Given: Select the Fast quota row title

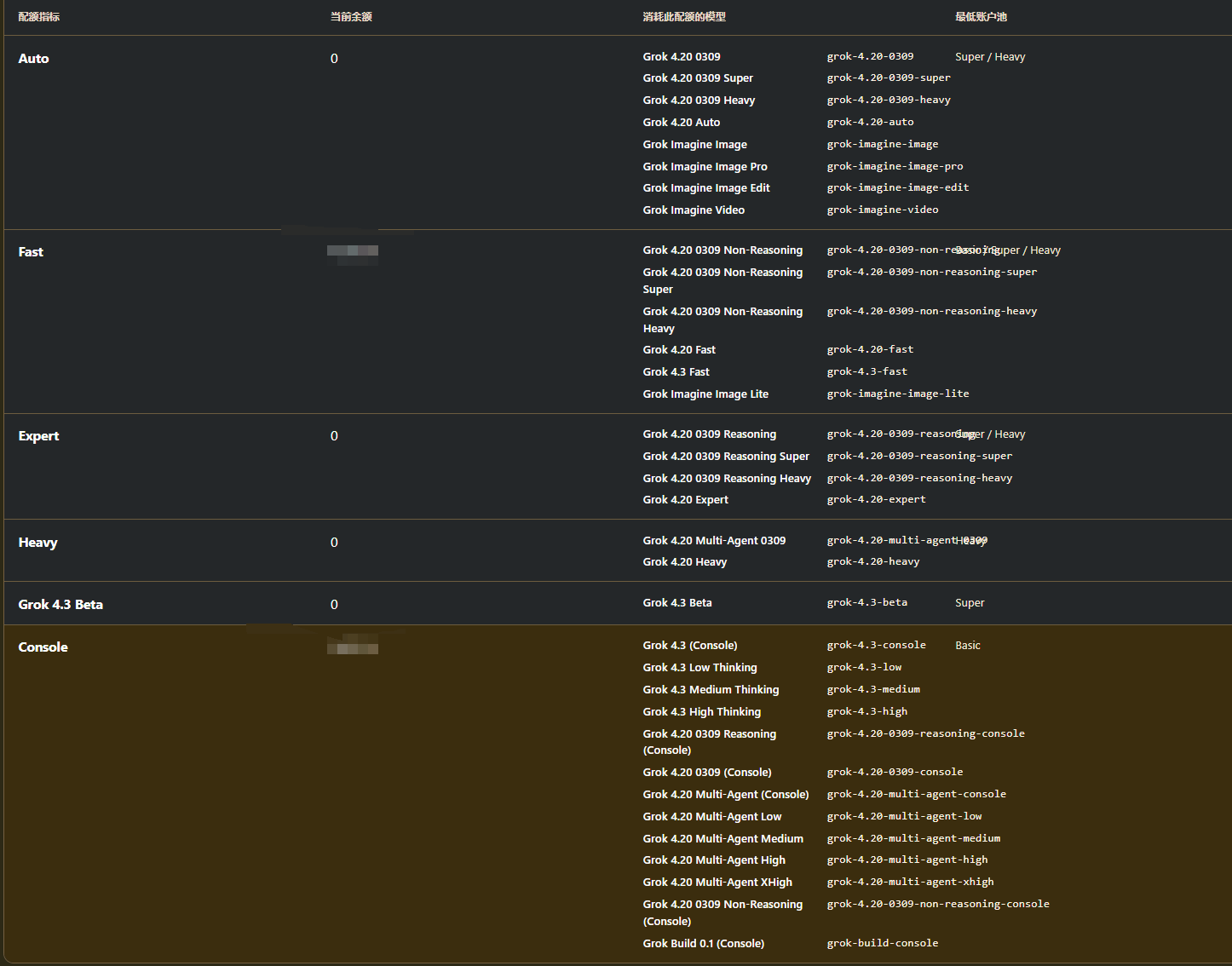Looking at the screenshot, I should (31, 252).
